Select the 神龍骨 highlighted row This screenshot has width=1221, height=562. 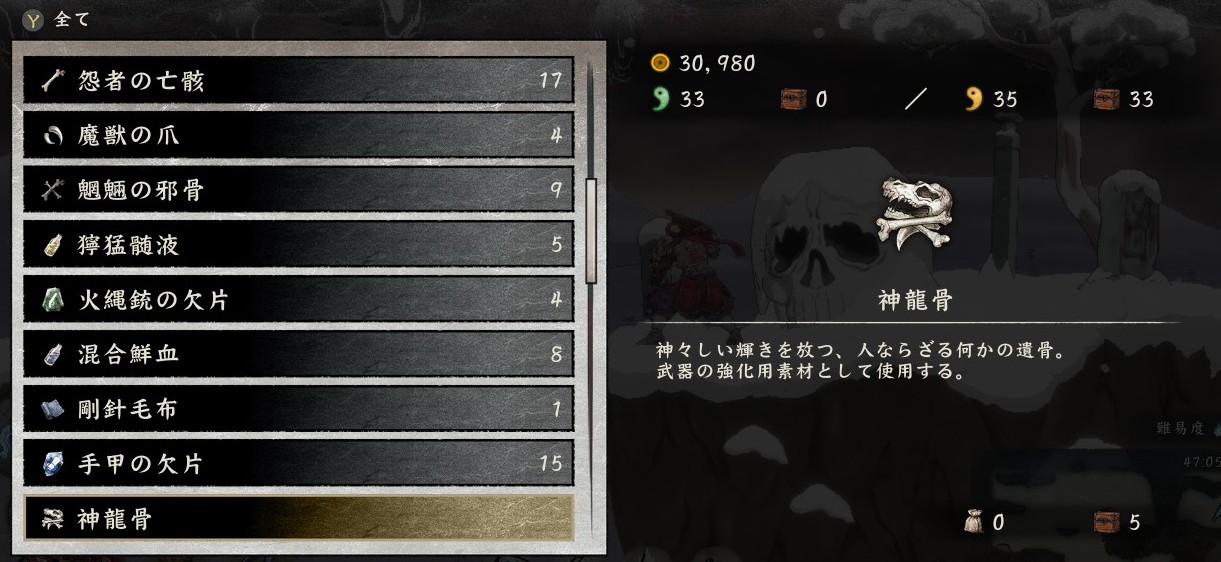(299, 519)
